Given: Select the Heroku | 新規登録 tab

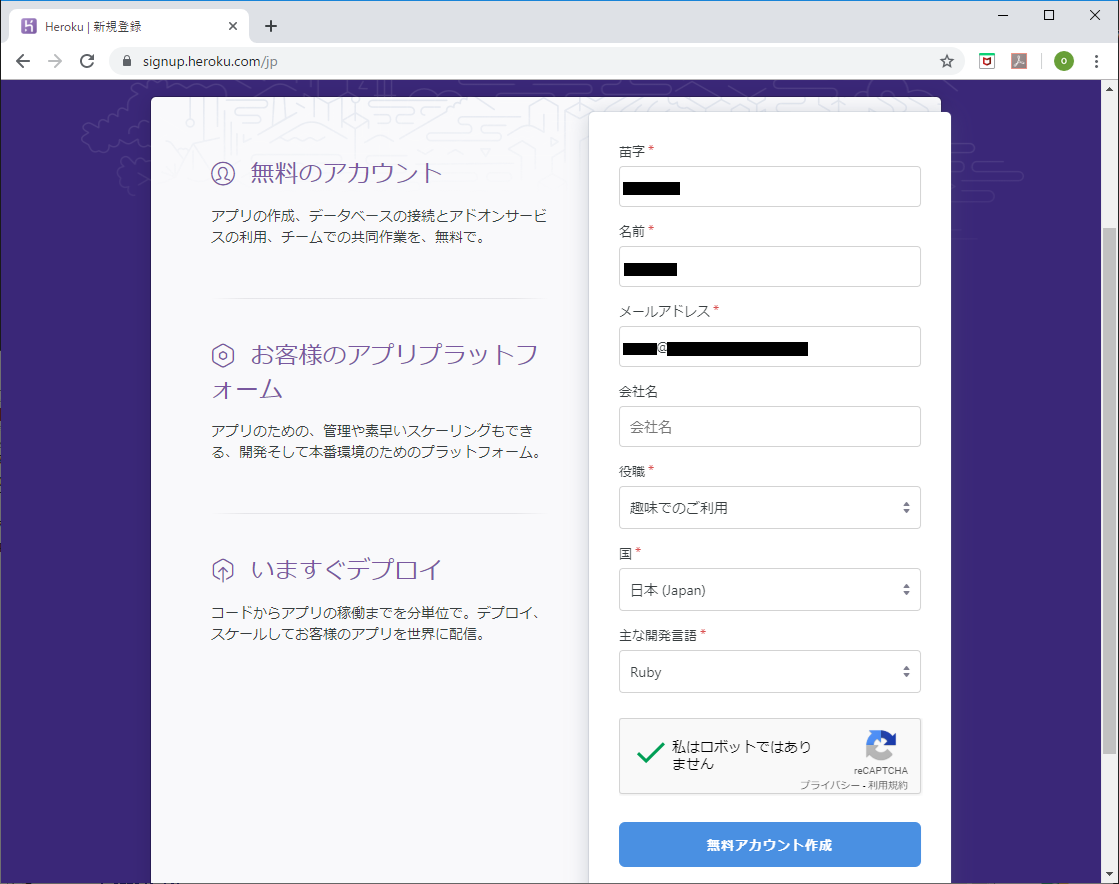Looking at the screenshot, I should [129, 26].
